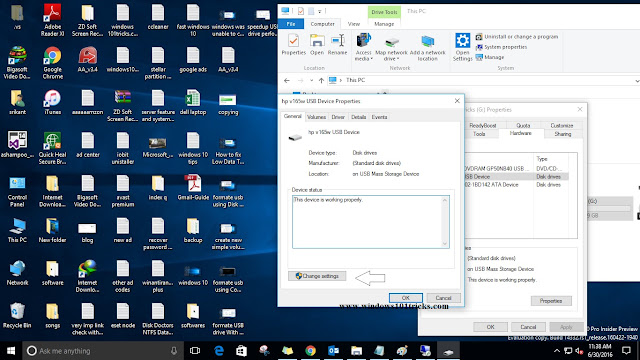Open Outlook from the taskbar
The width and height of the screenshot is (640, 360).
pyautogui.click(x=333, y=351)
